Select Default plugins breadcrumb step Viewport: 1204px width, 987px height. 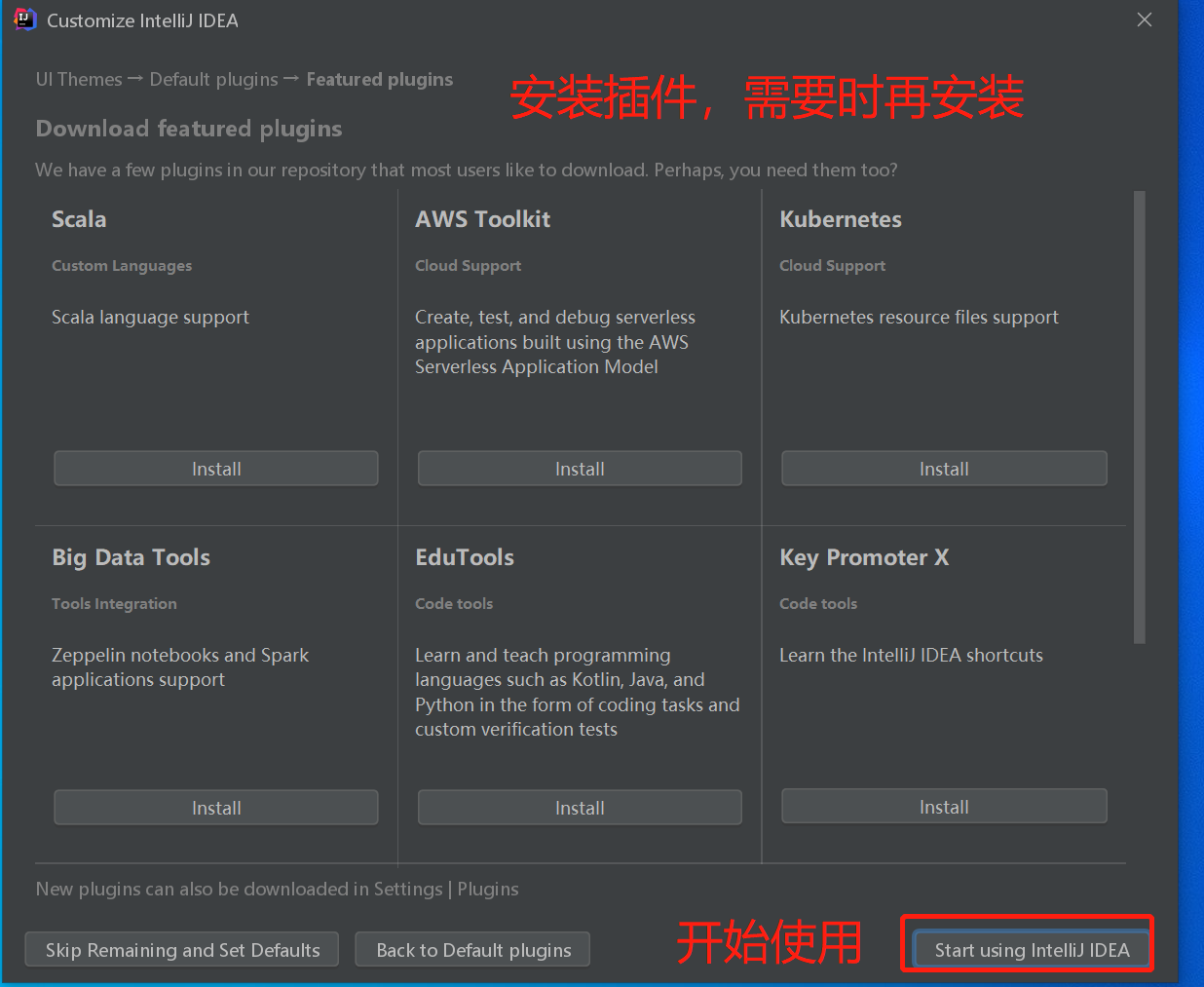coord(214,80)
